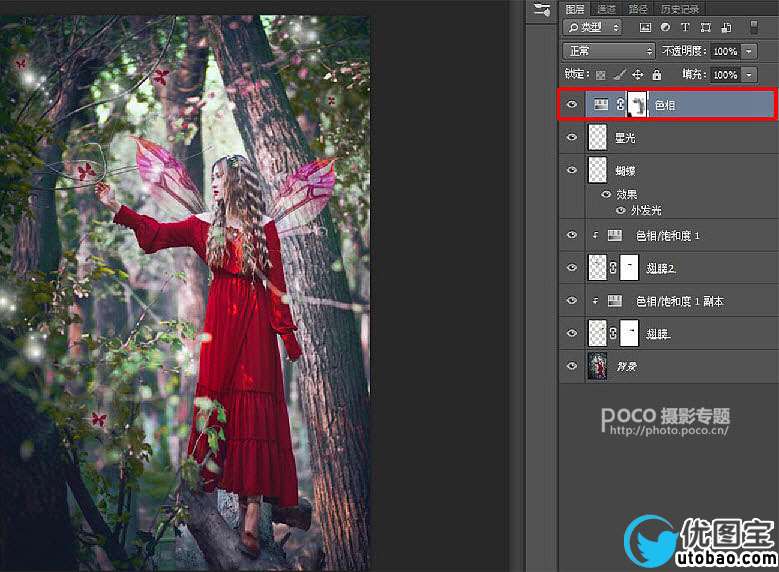Open the 不透明度 slider arrow

coord(749,51)
